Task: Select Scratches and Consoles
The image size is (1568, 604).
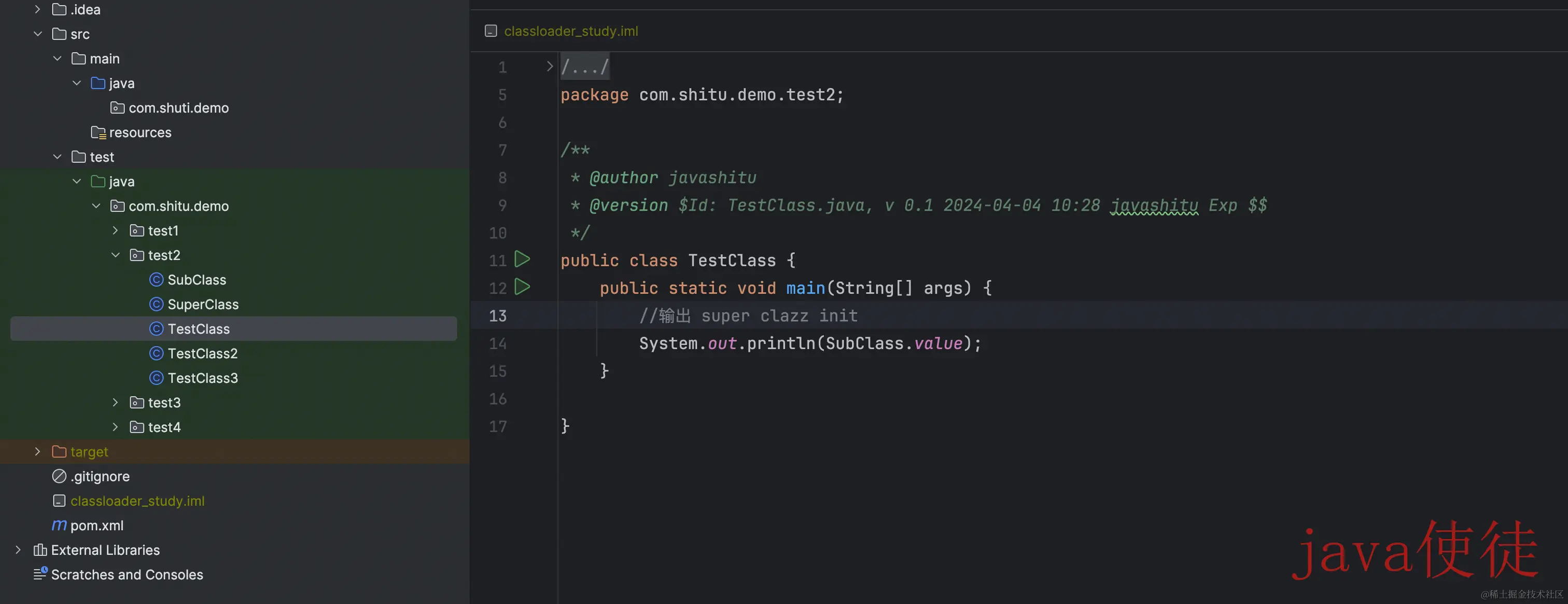Action: coord(127,574)
